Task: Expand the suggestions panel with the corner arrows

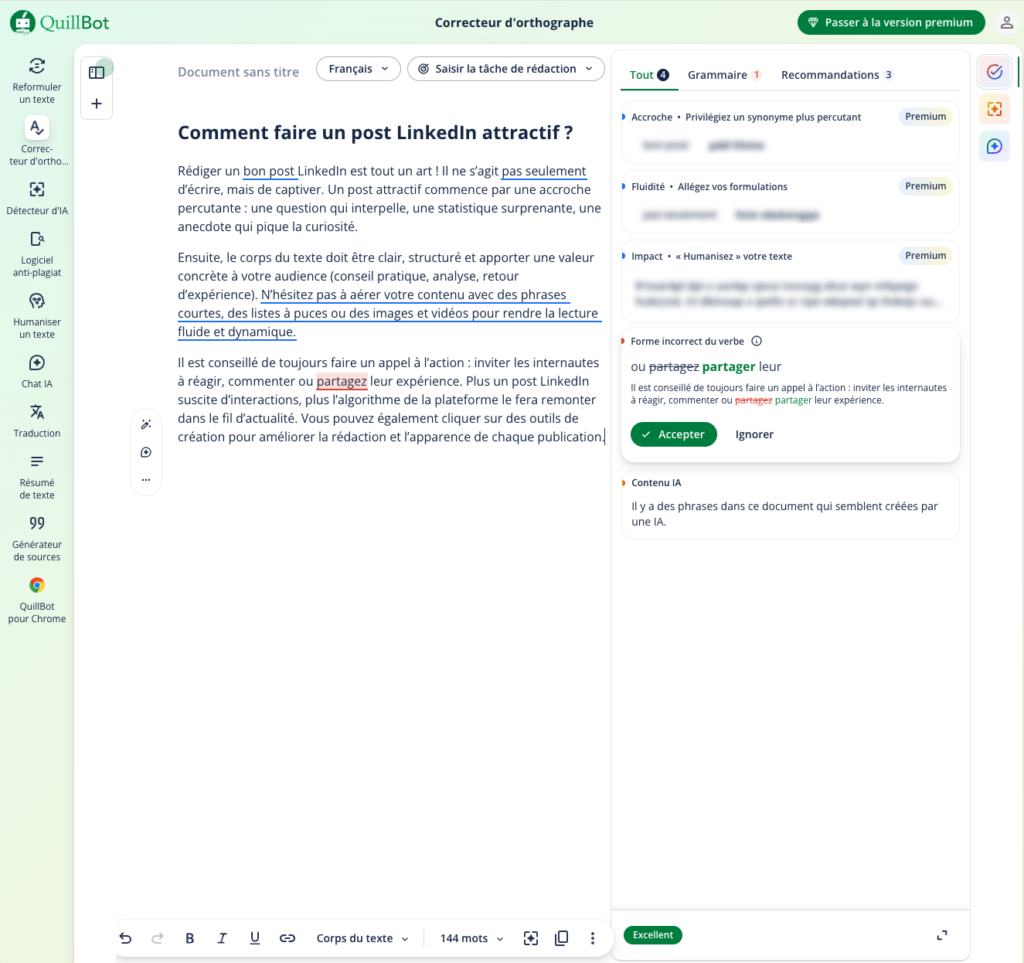Action: coord(941,935)
